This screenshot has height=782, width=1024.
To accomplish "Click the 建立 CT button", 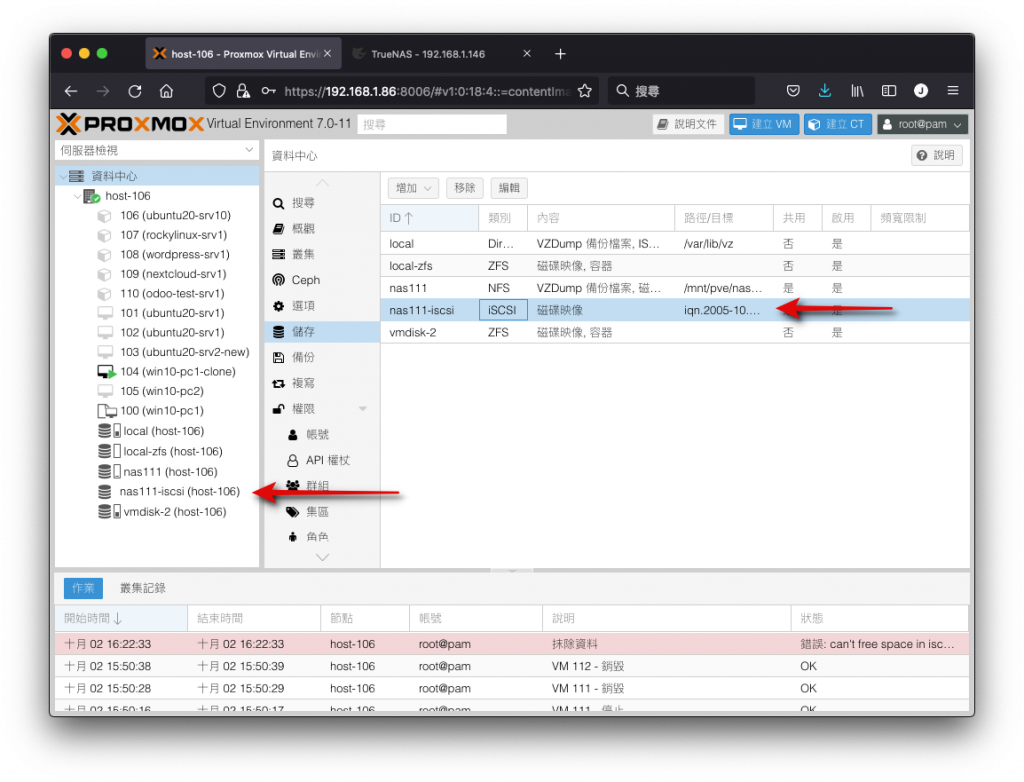I will click(838, 124).
